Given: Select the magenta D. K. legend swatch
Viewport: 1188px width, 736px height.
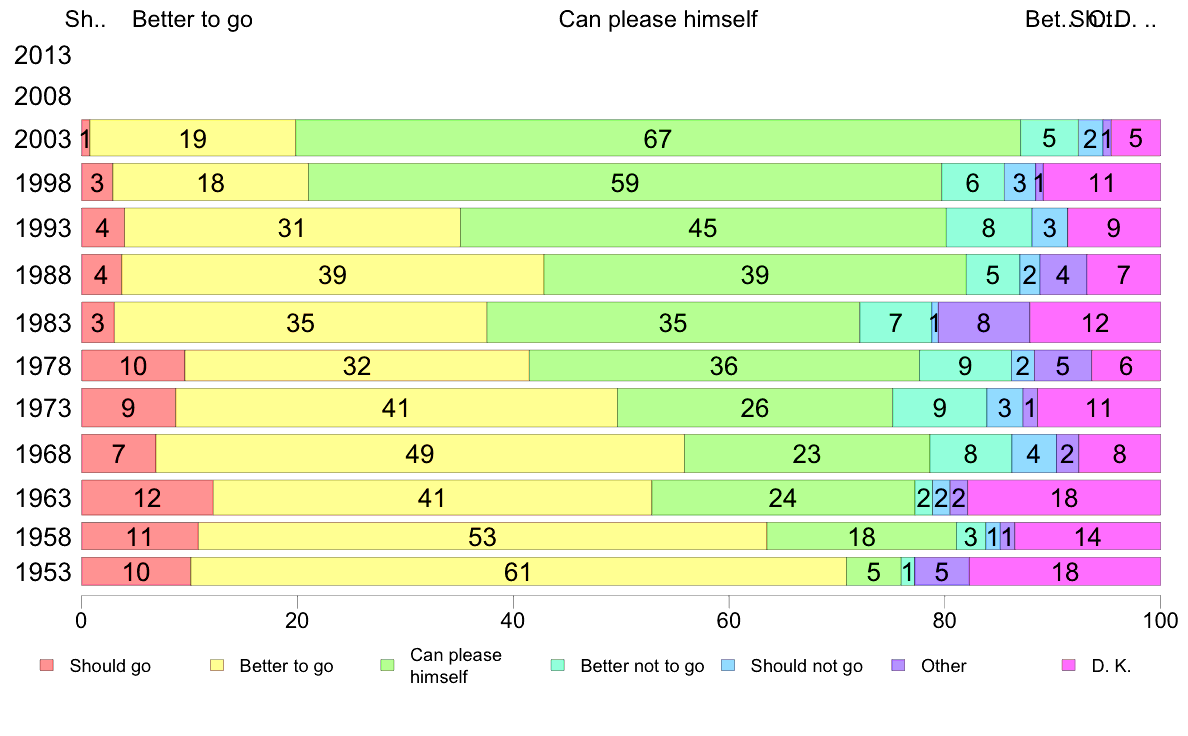Looking at the screenshot, I should point(1069,666).
